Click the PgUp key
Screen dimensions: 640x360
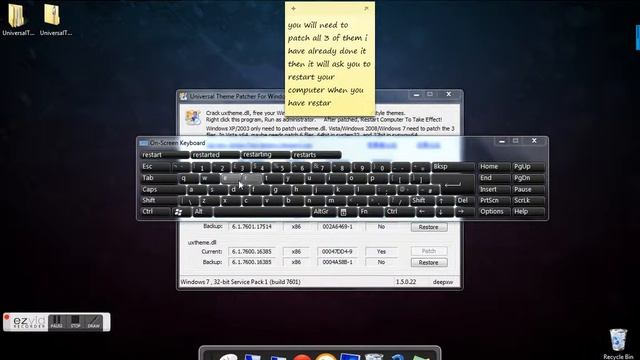click(528, 167)
